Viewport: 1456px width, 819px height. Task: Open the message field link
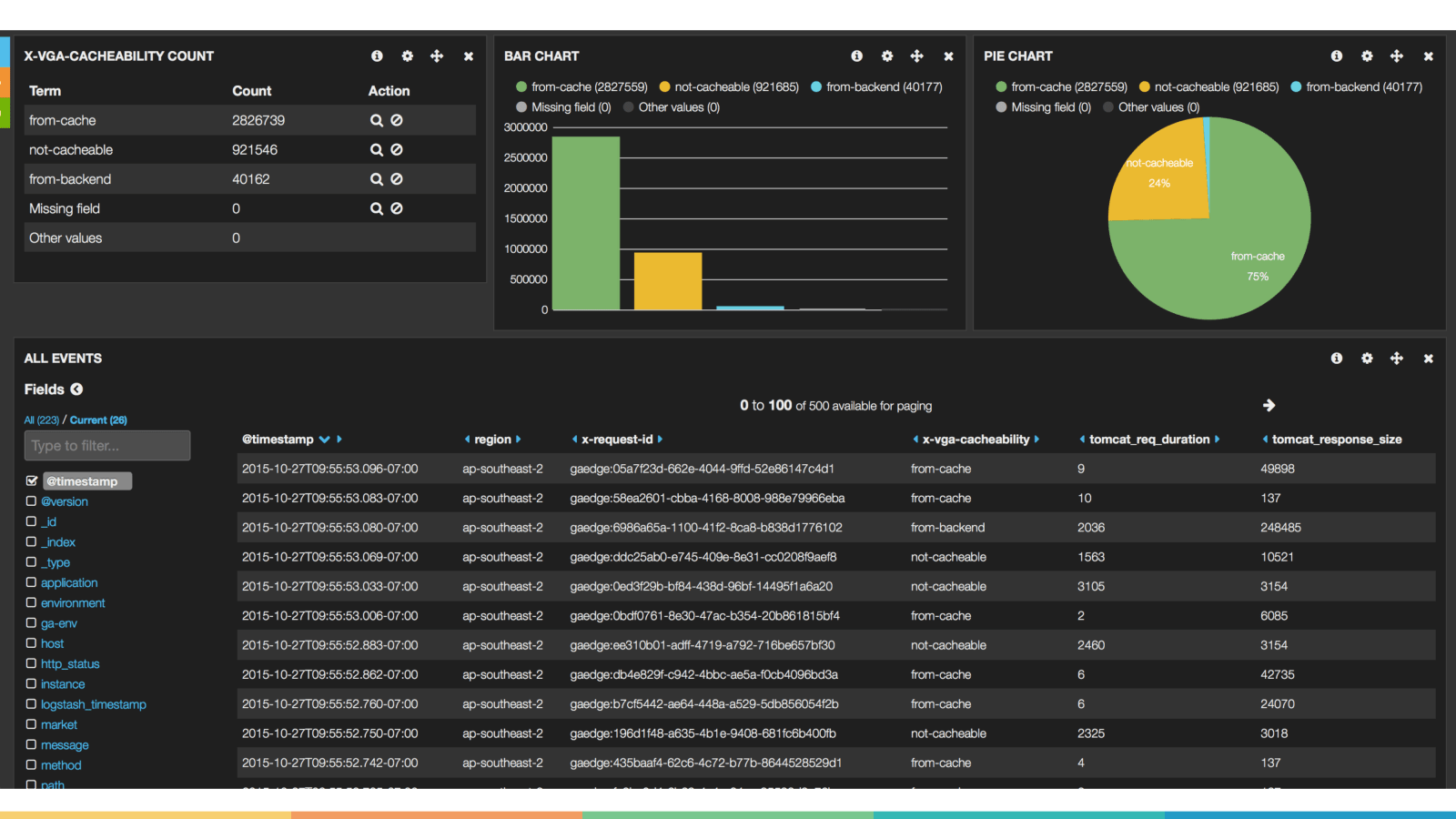point(65,745)
